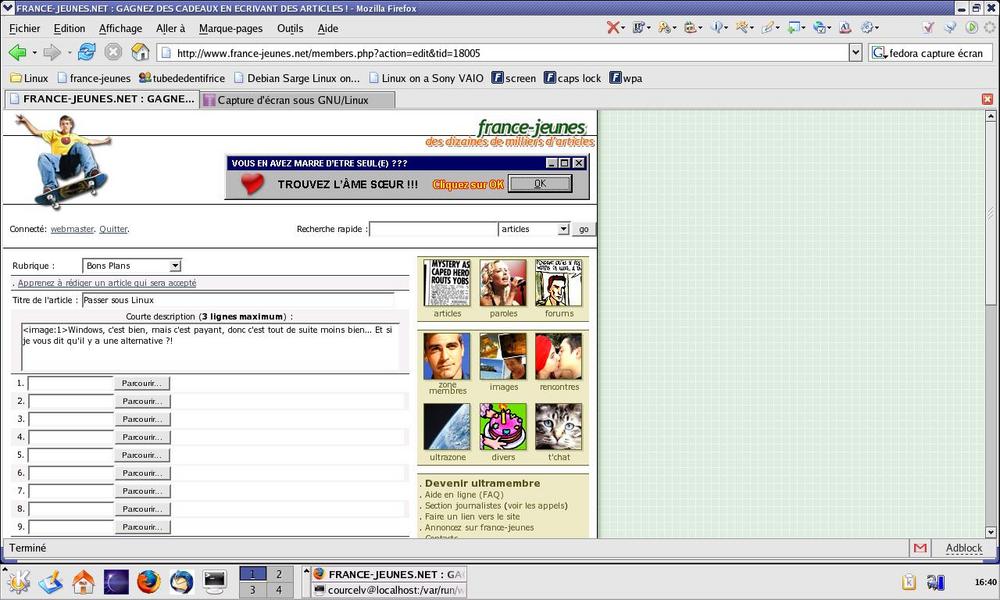This screenshot has width=1000, height=600.
Task: Open the Outils menu
Action: click(290, 28)
